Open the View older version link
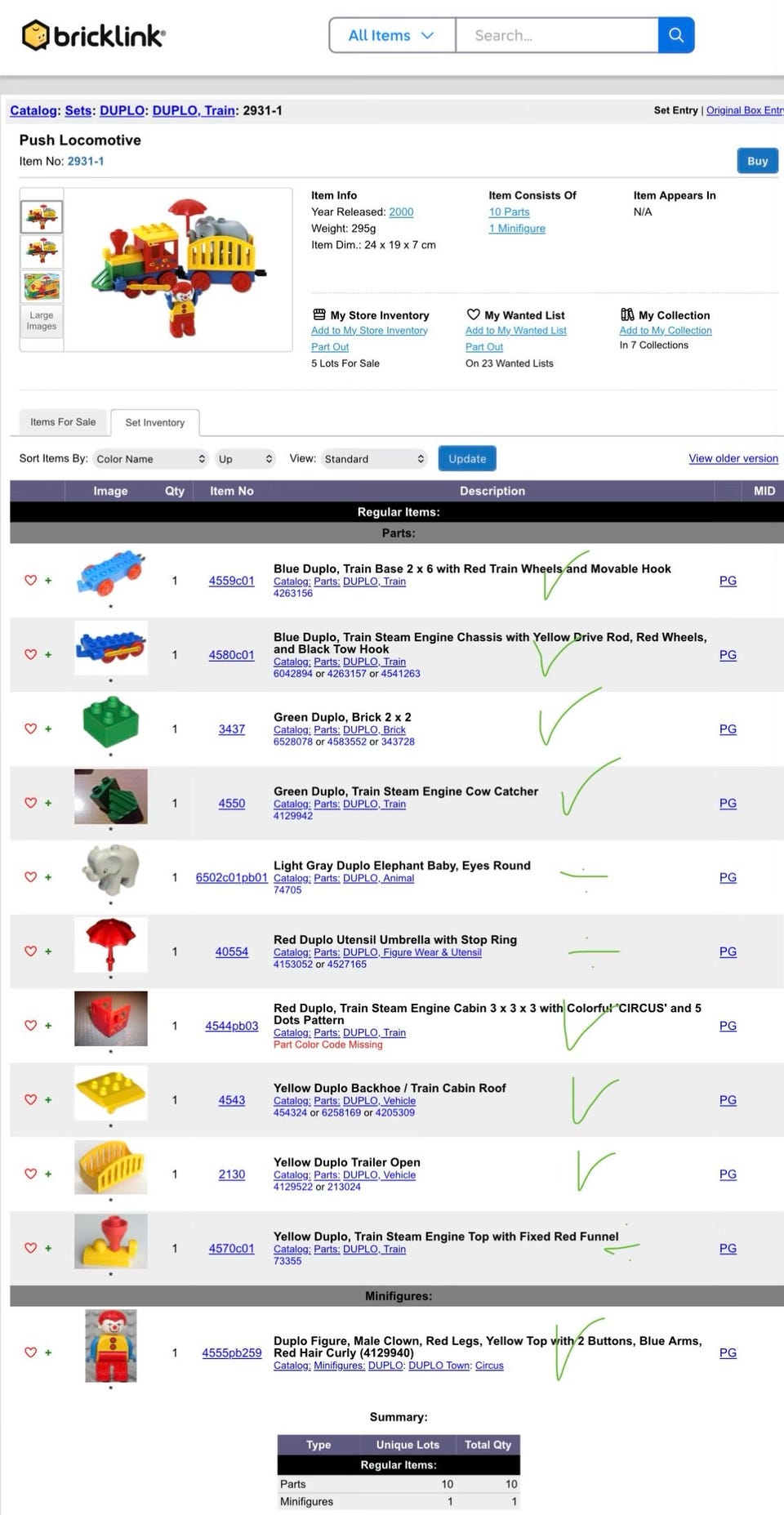Viewport: 784px width, 1515px height. pyautogui.click(x=733, y=458)
